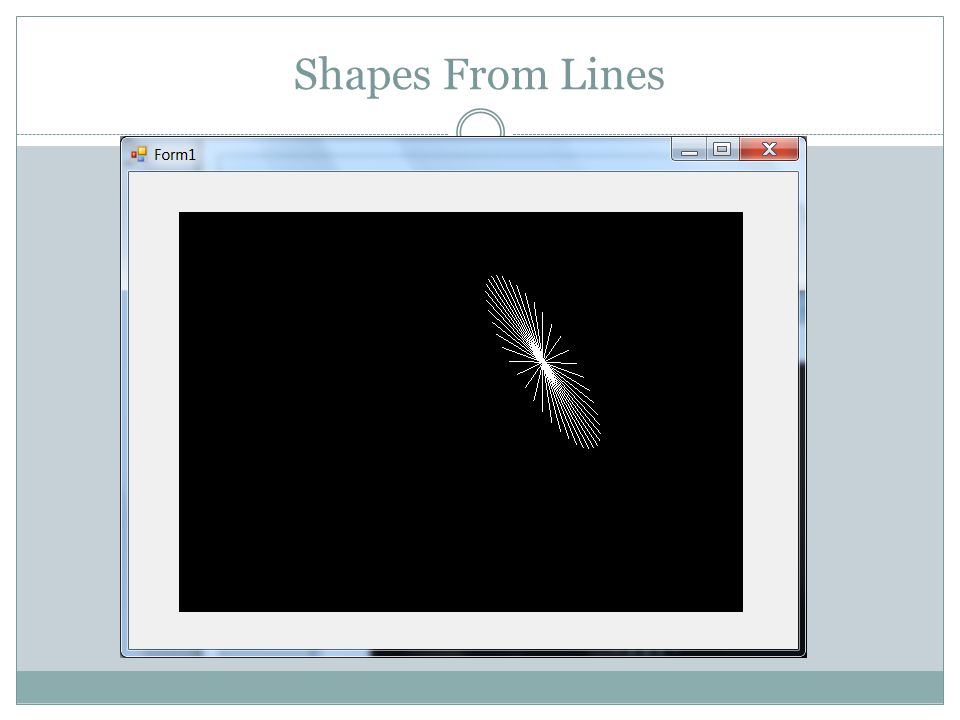Click the Form1 window application icon
Screen dimensions: 960x720
(x=139, y=154)
